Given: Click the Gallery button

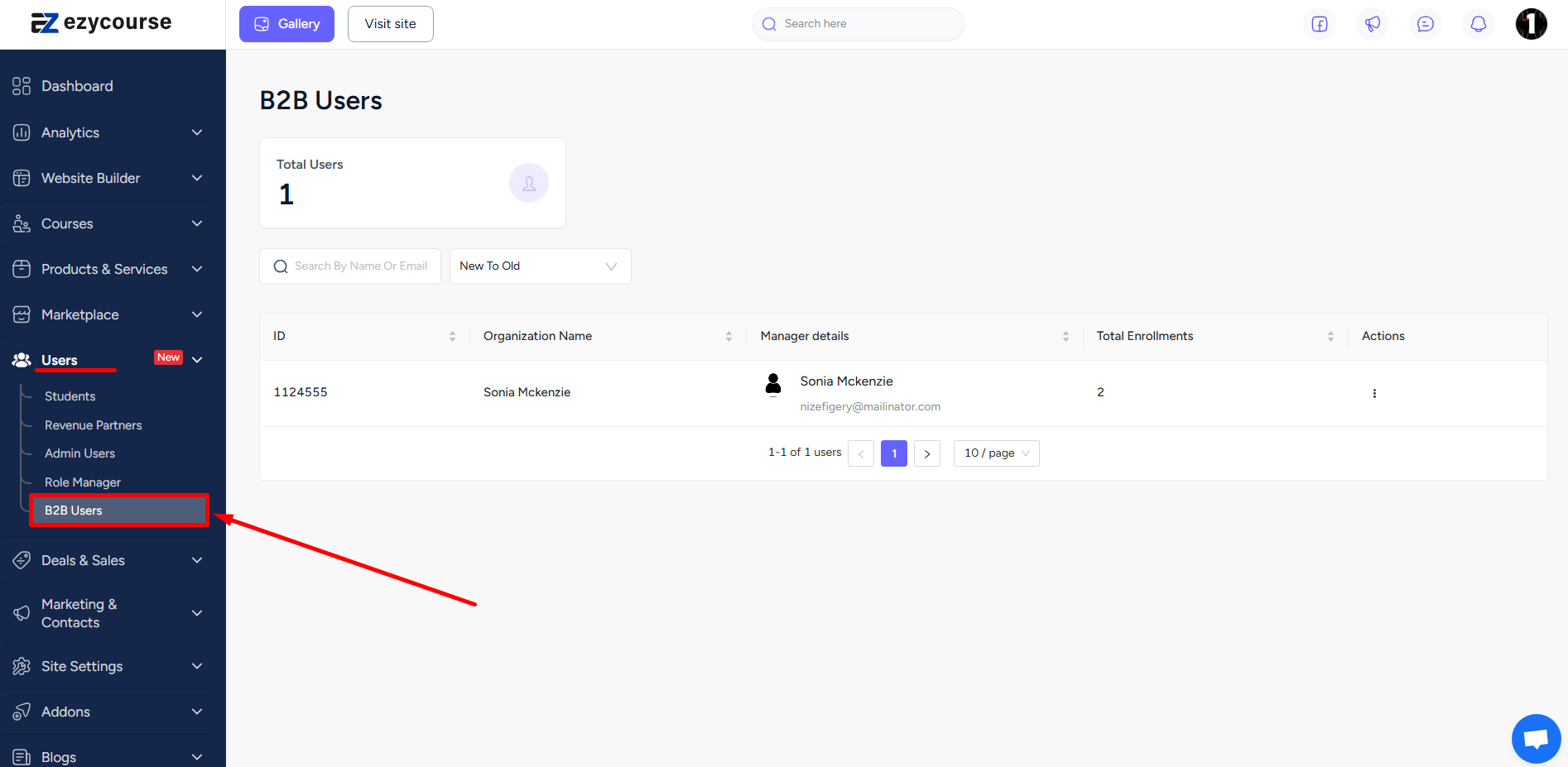Looking at the screenshot, I should point(286,24).
